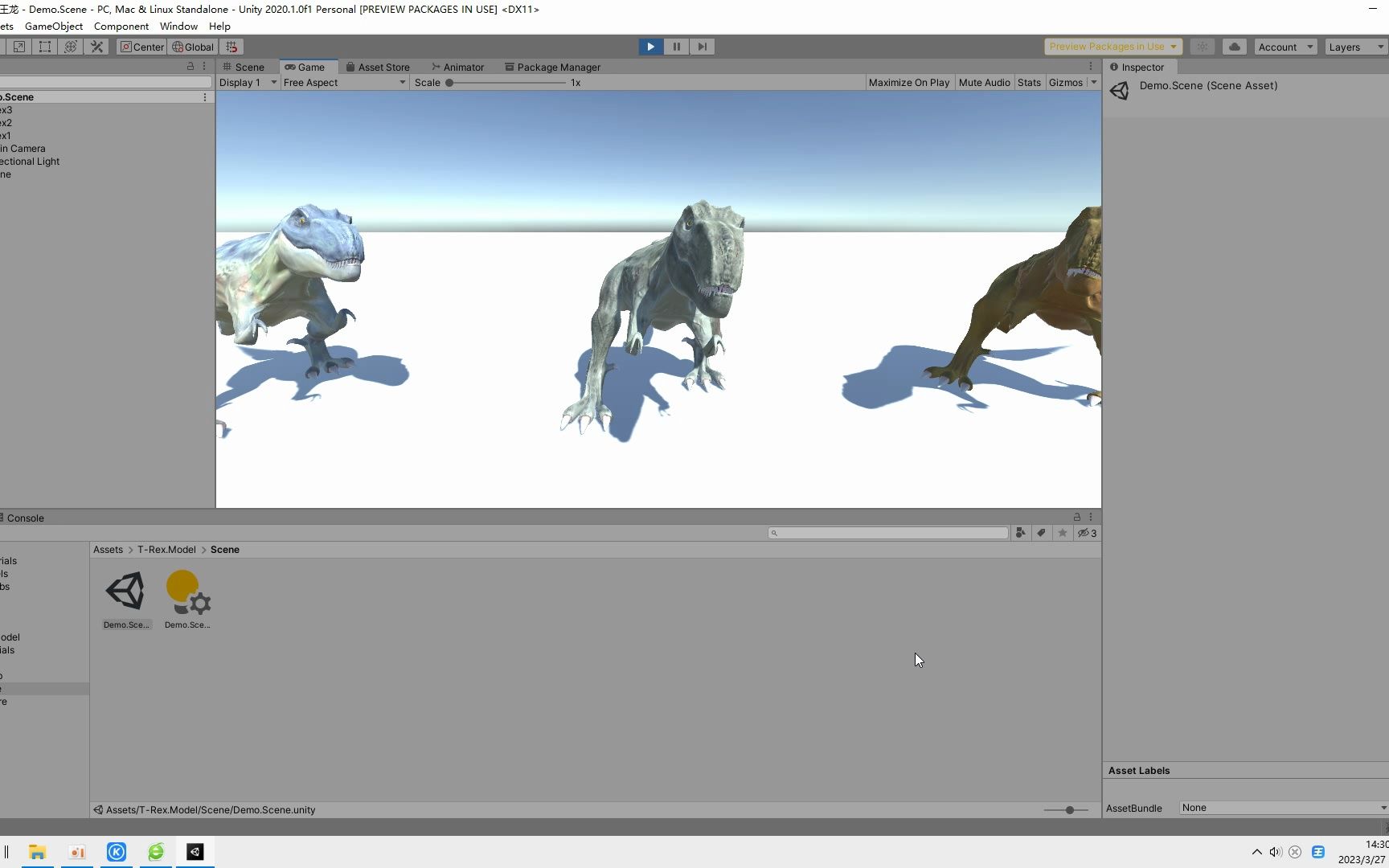Screen dimensions: 1389x868
Task: Go to T-Rex.Model in breadcrumb
Action: pyautogui.click(x=166, y=550)
